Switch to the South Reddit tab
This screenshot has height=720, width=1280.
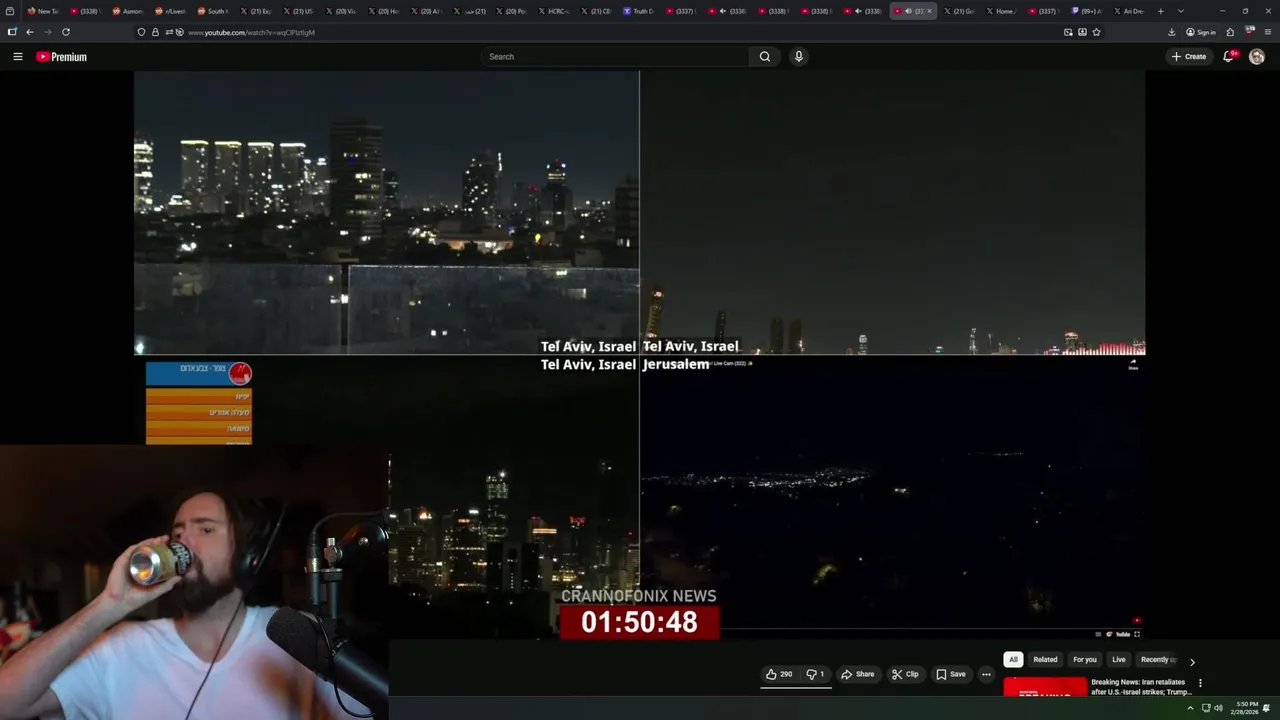211,11
